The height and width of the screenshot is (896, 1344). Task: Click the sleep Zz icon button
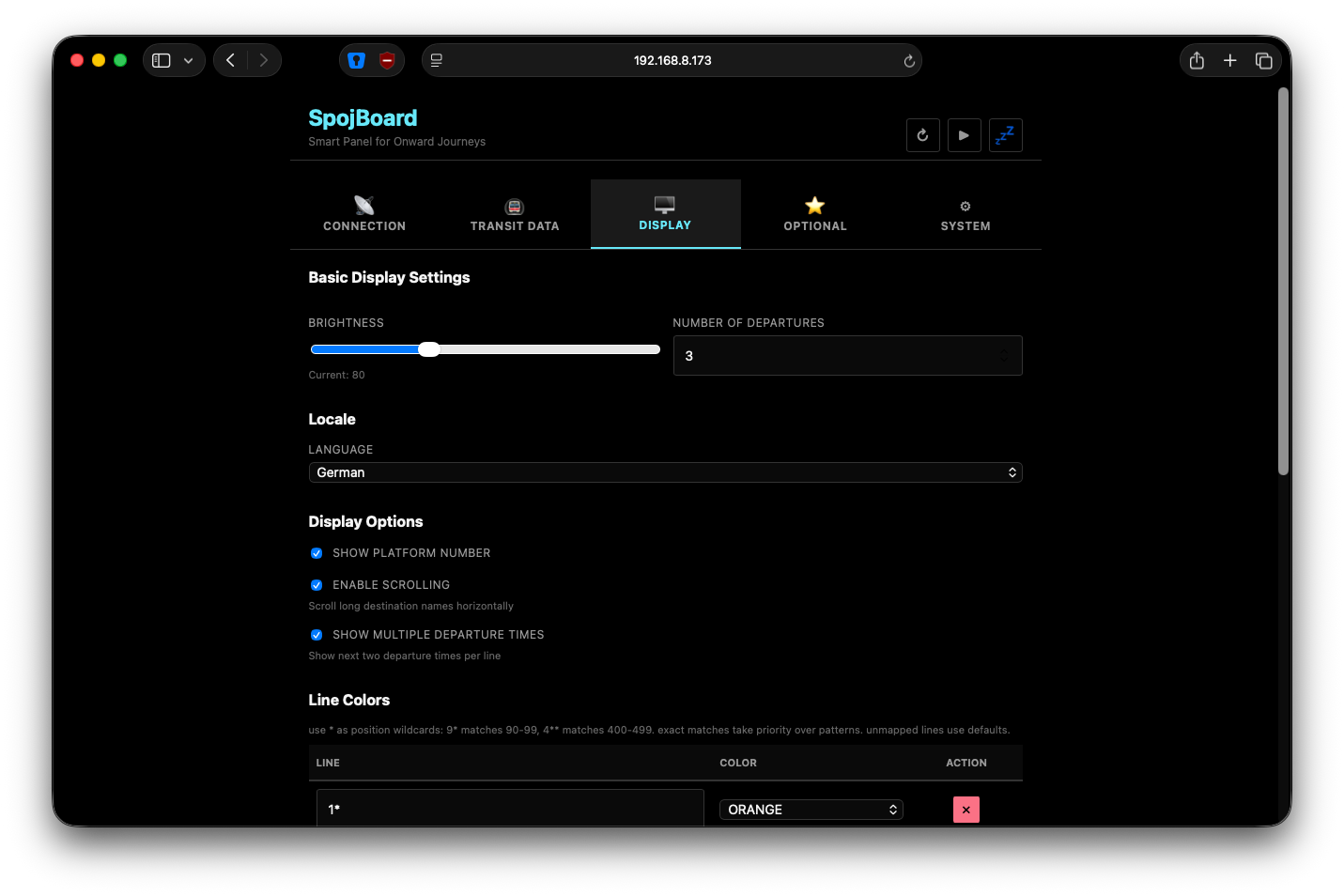click(x=1005, y=135)
